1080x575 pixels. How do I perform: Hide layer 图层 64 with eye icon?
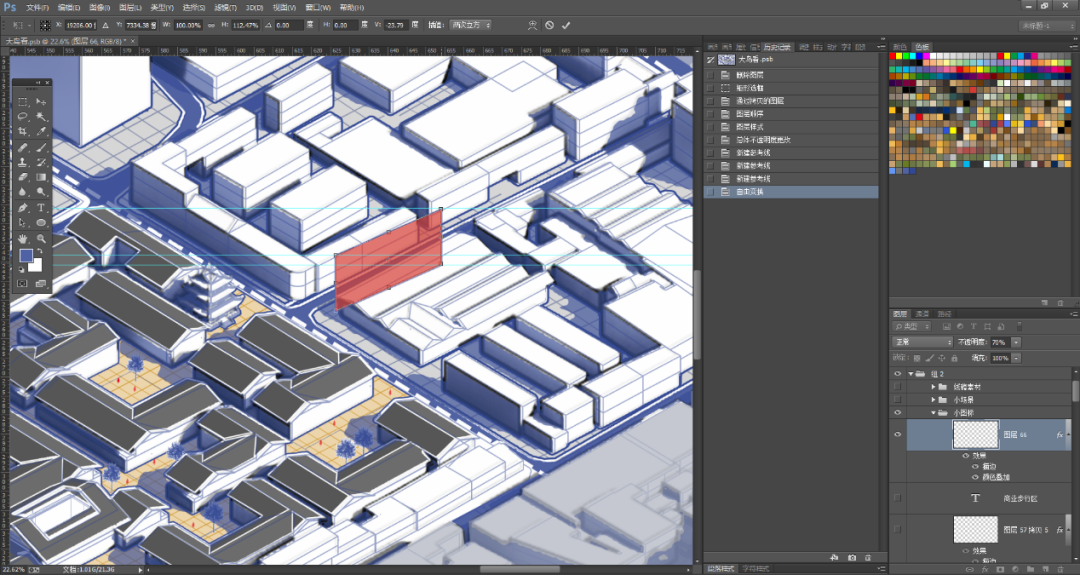click(x=897, y=435)
